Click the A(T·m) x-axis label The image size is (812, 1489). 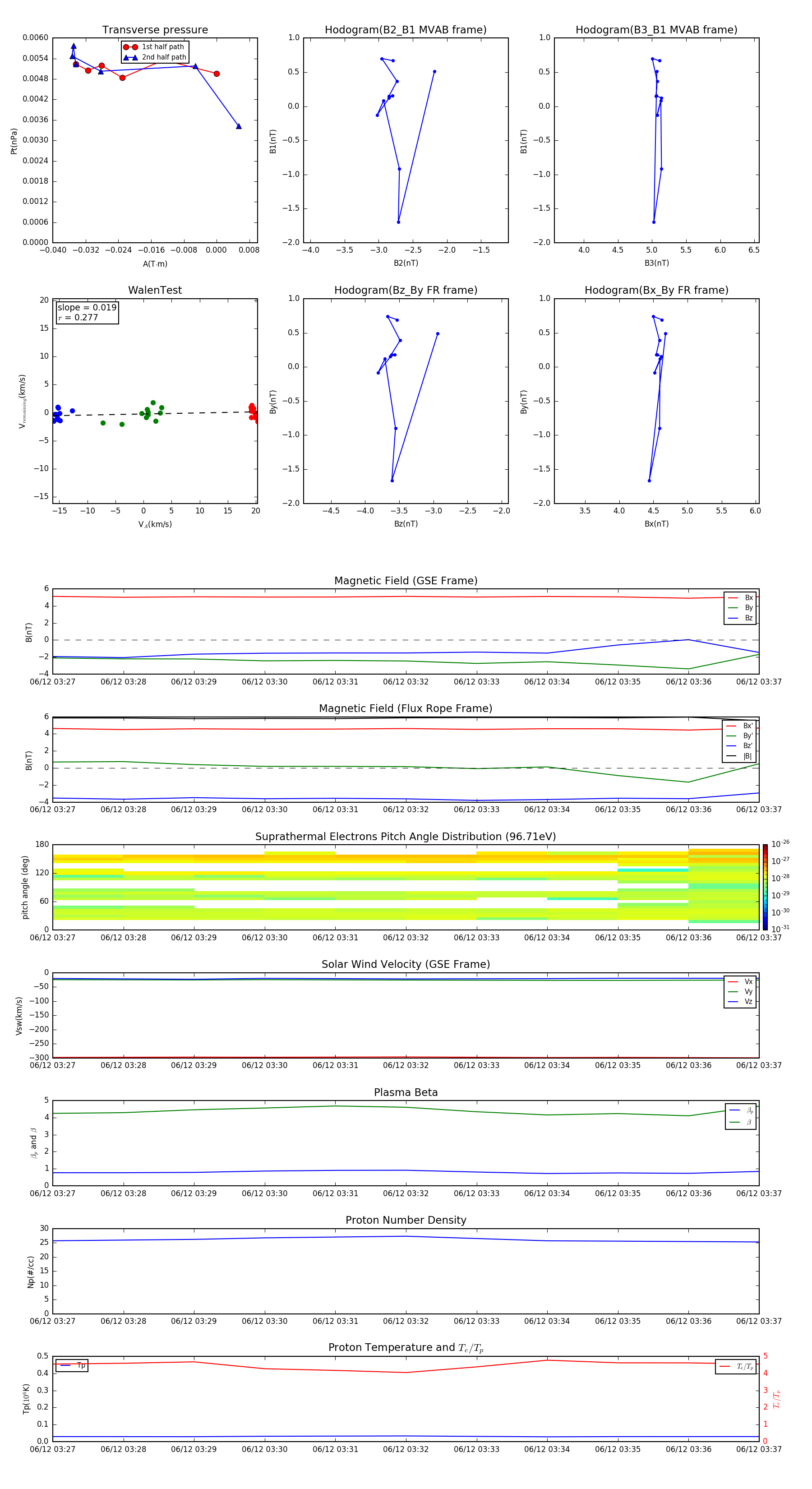pos(155,264)
